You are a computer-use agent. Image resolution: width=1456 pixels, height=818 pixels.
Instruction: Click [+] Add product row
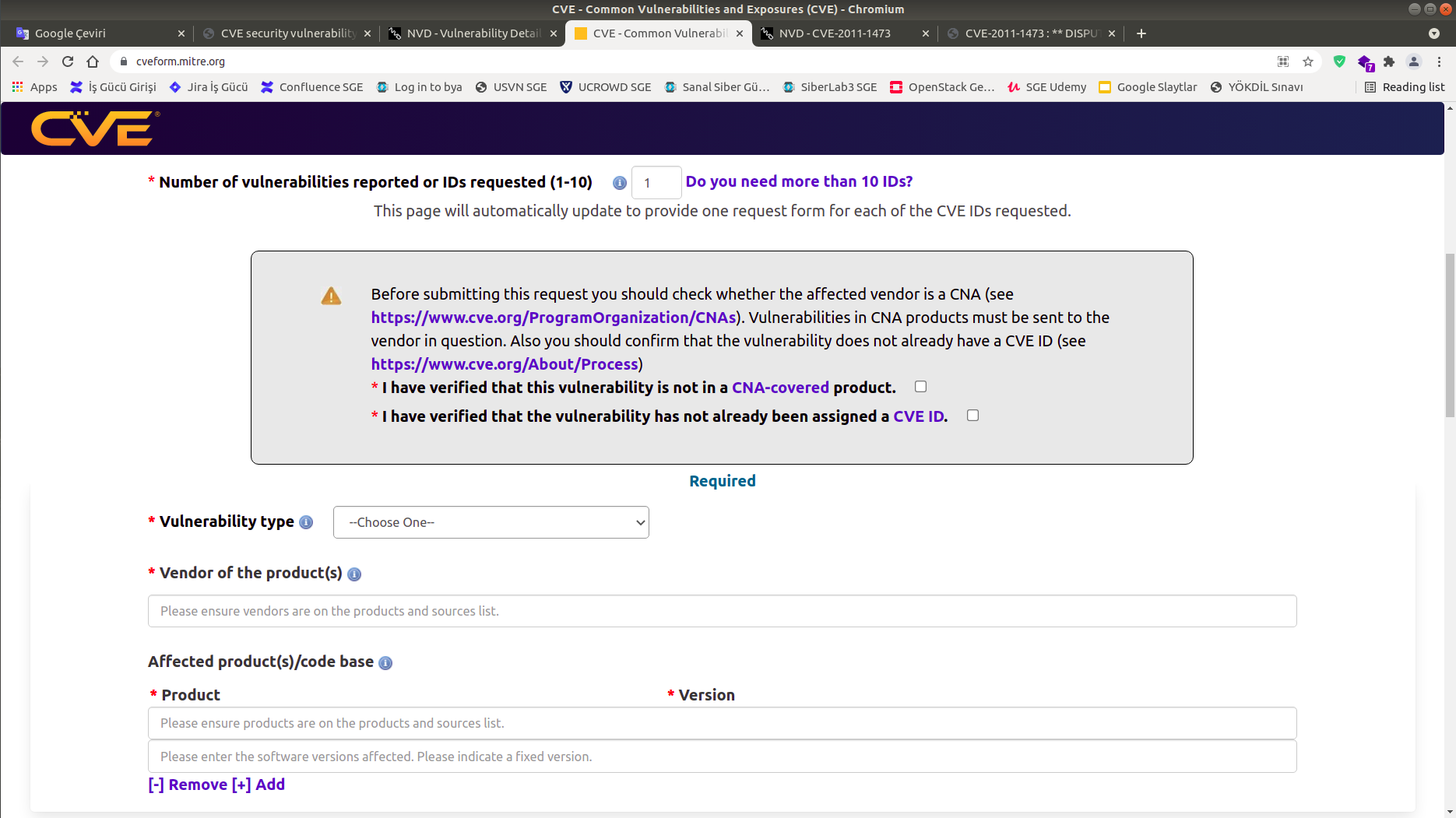[258, 785]
